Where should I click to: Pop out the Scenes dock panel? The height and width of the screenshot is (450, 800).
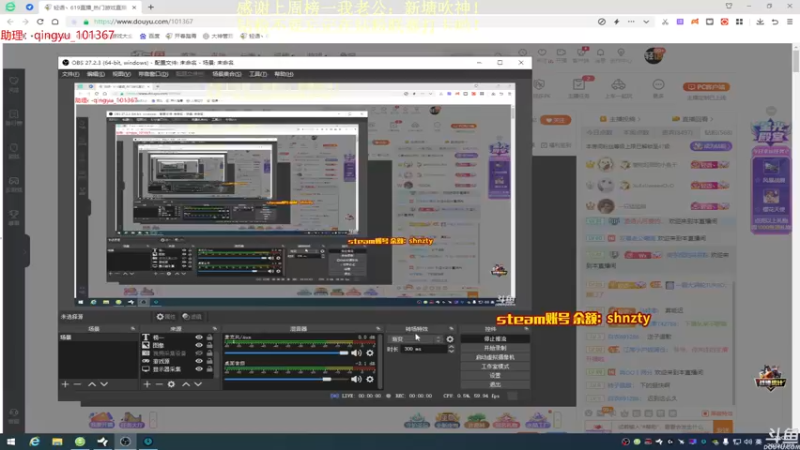[x=133, y=329]
